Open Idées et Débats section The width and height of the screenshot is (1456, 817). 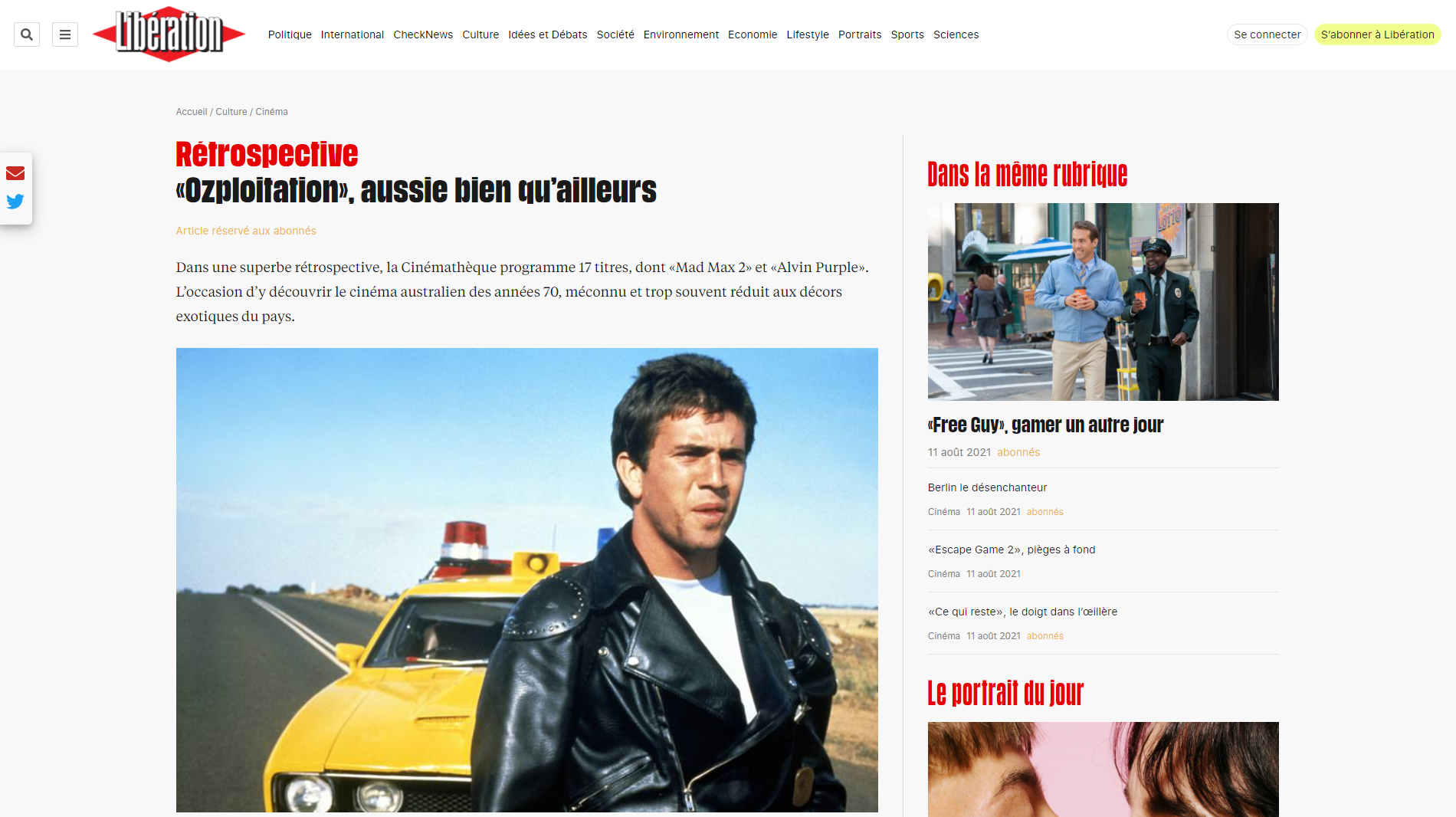click(x=548, y=34)
